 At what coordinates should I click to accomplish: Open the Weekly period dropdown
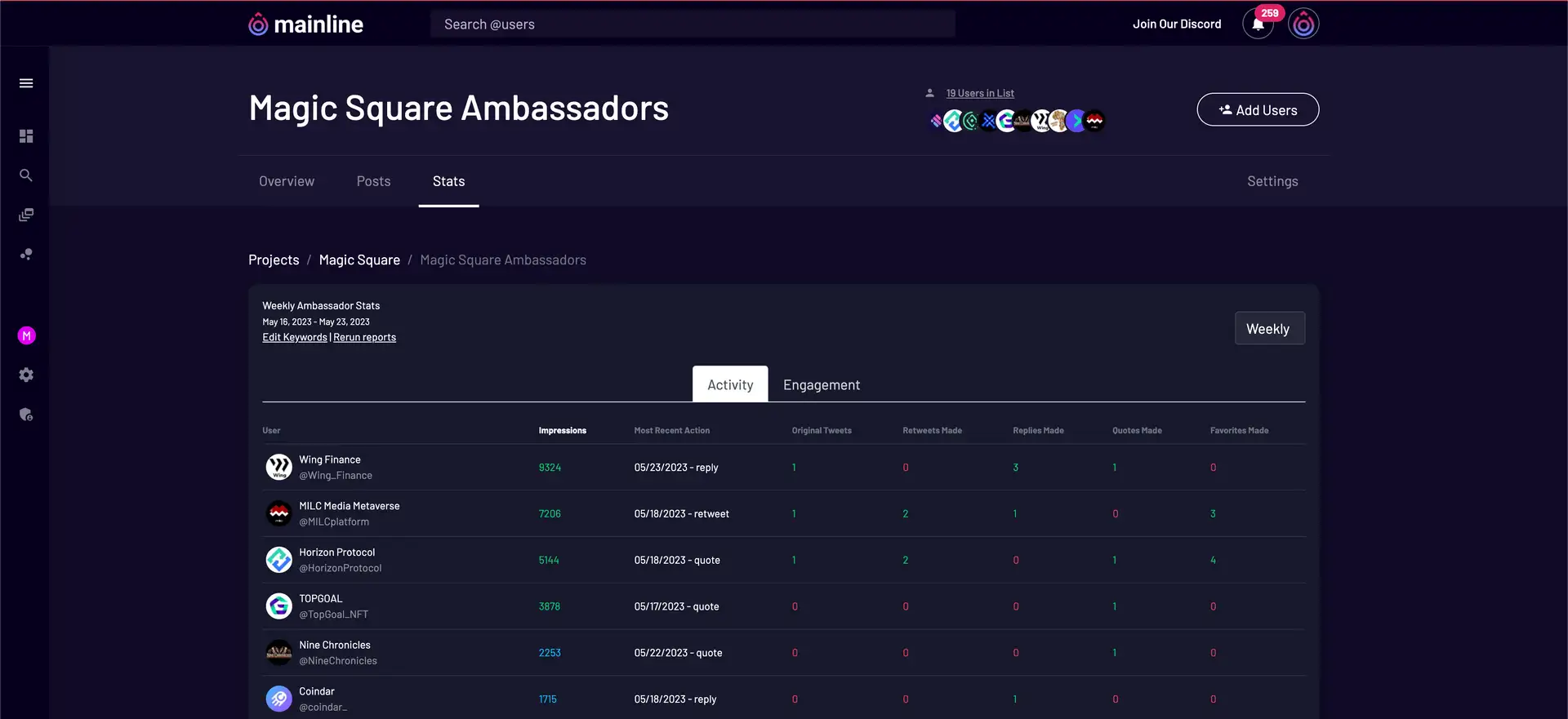click(1269, 329)
